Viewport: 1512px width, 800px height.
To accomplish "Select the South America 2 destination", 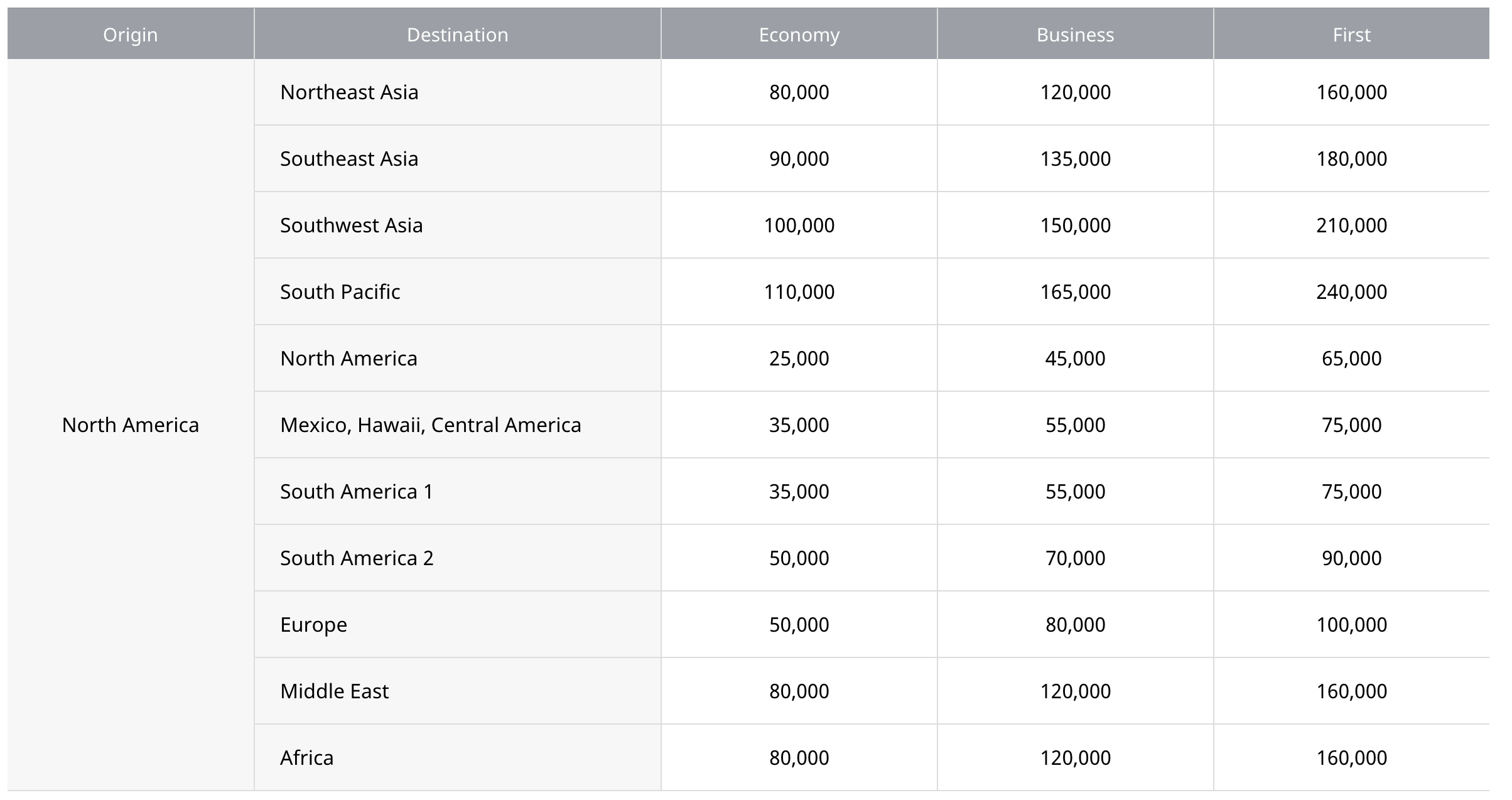I will (356, 558).
